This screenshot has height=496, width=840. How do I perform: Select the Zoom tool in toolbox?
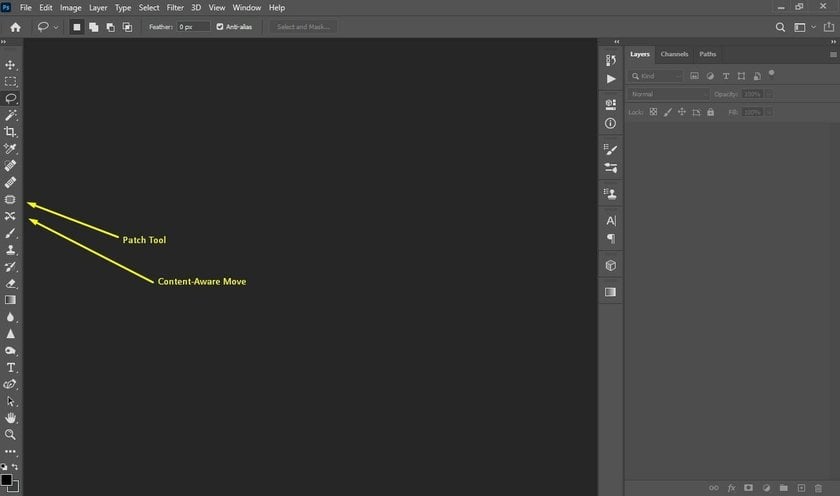[10, 434]
